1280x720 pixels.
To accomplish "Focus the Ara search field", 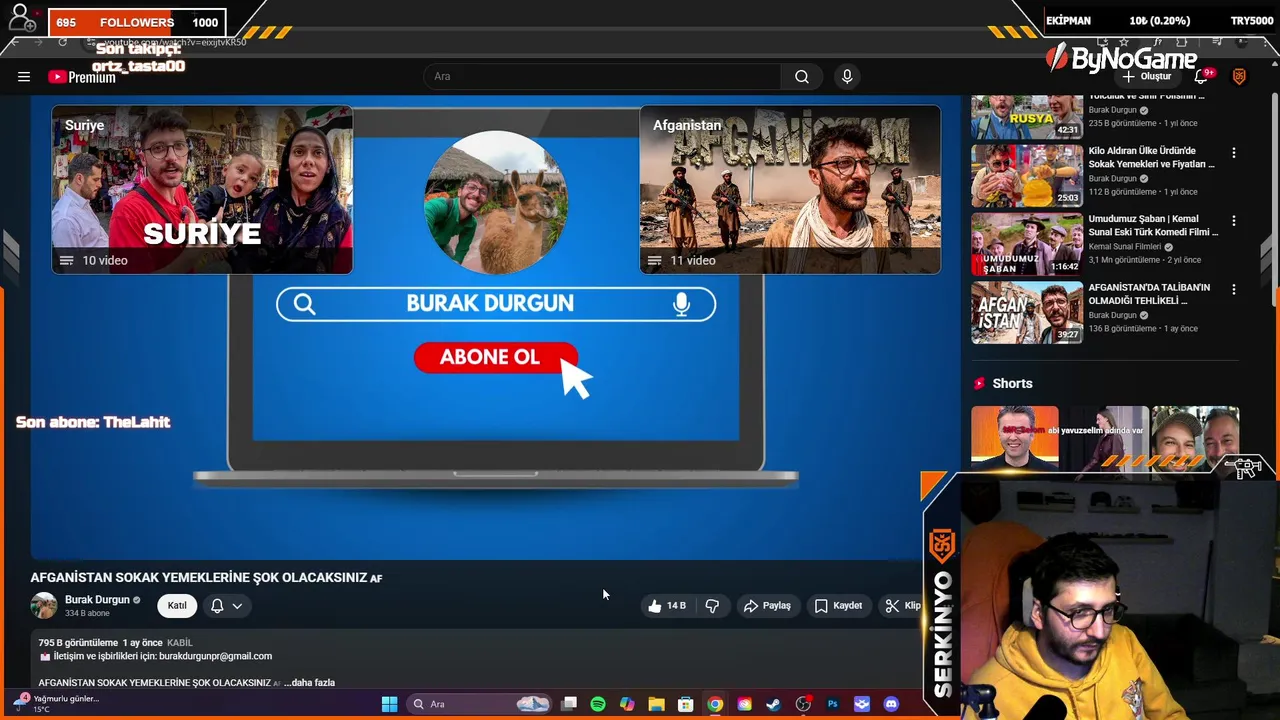I will (602, 77).
